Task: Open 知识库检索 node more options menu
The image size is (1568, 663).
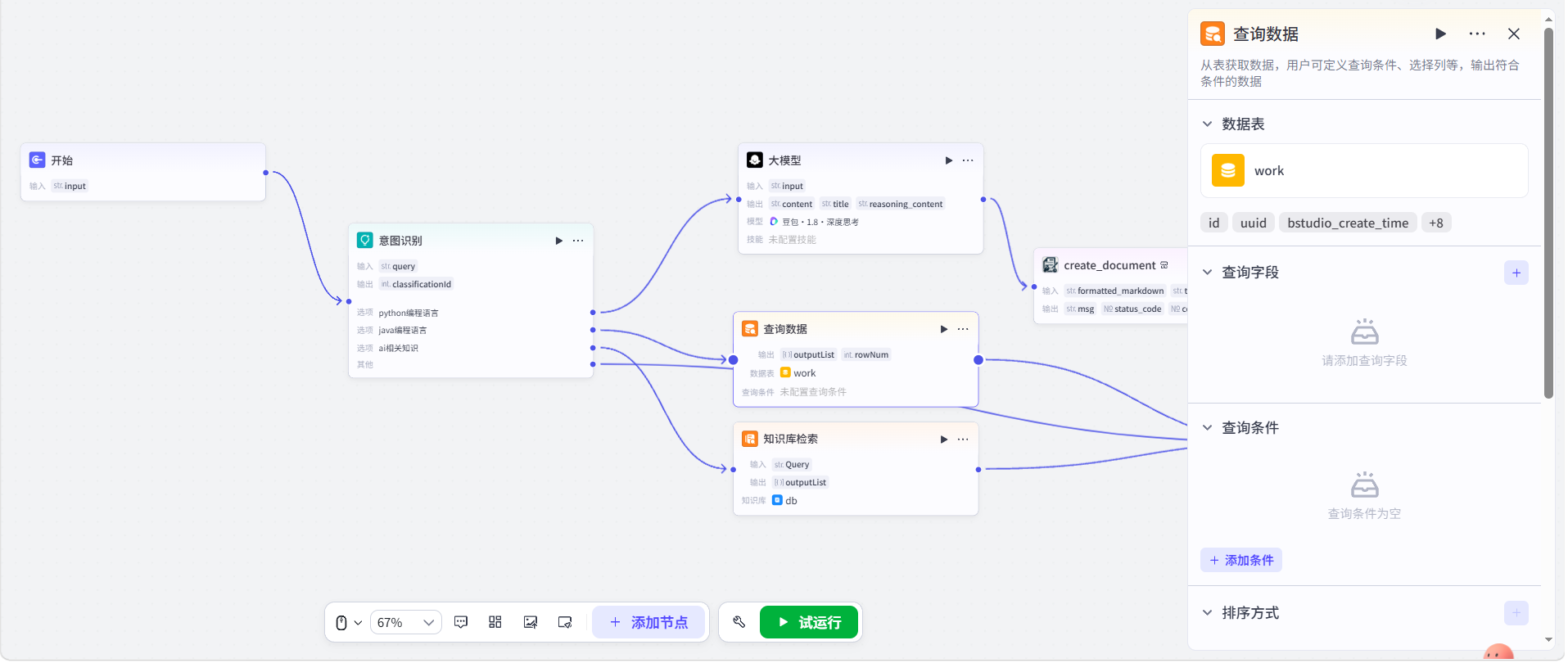Action: (x=963, y=440)
